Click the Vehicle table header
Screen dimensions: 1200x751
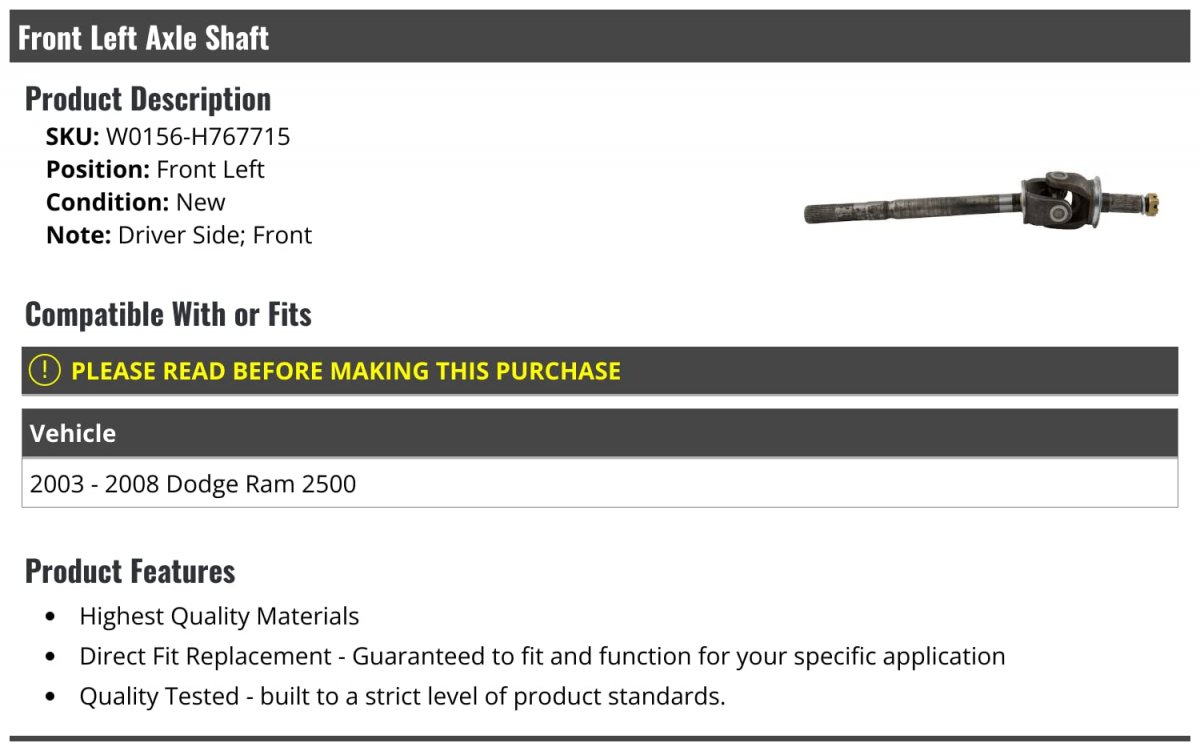[600, 433]
